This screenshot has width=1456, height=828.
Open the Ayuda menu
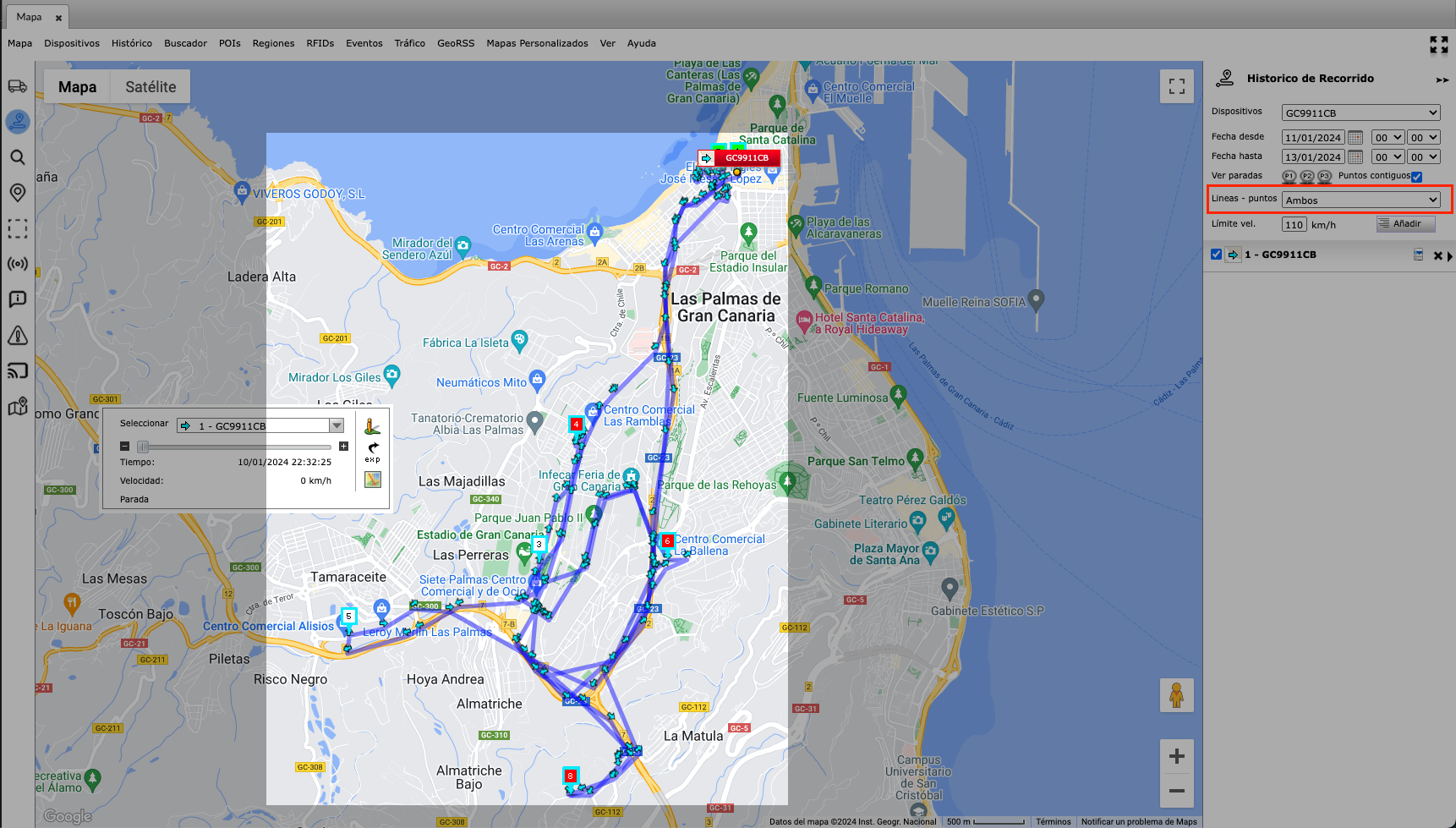[x=641, y=43]
